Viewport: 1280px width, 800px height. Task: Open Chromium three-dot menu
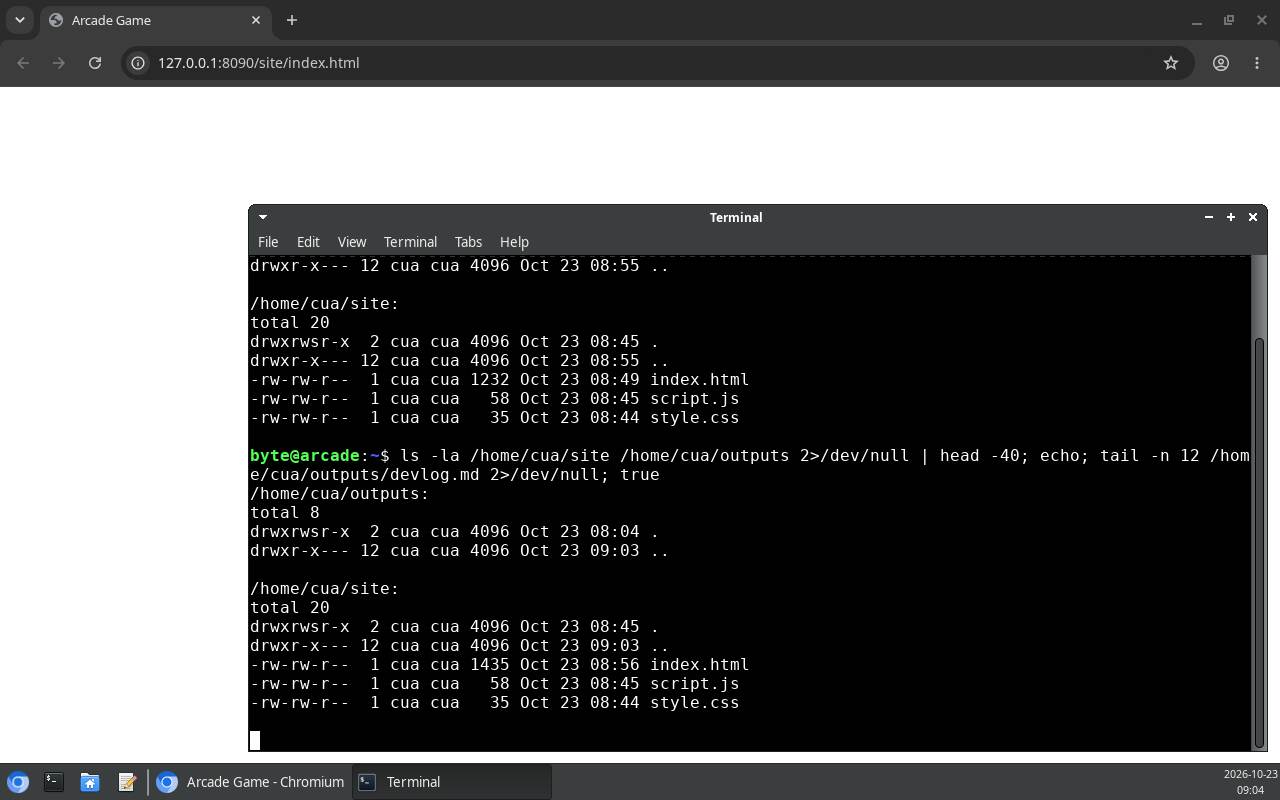point(1257,63)
